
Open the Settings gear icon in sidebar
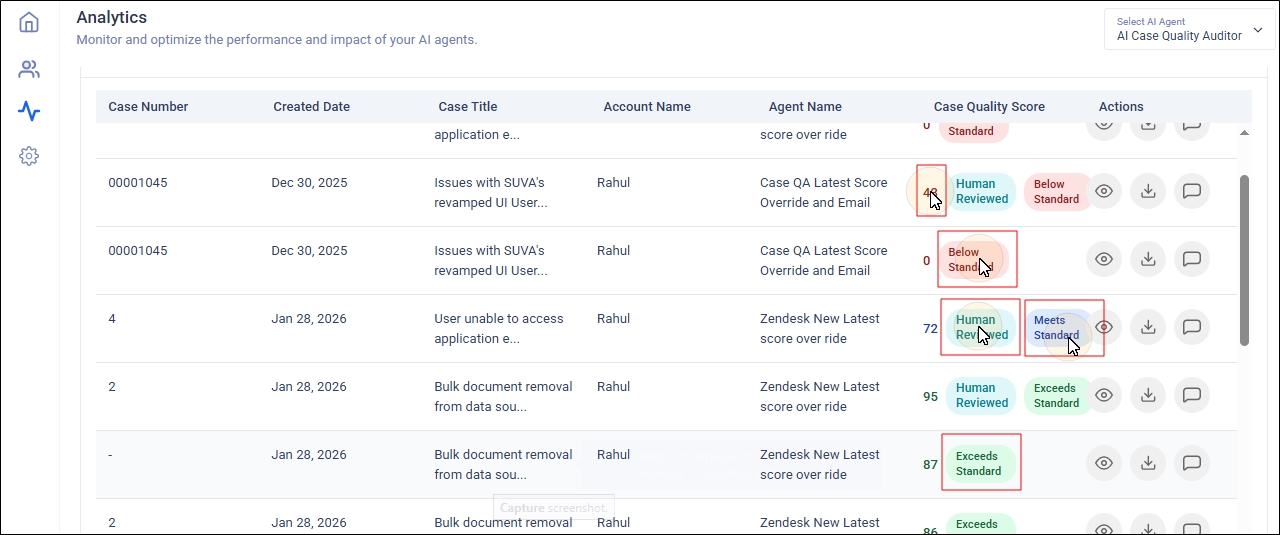click(x=29, y=156)
